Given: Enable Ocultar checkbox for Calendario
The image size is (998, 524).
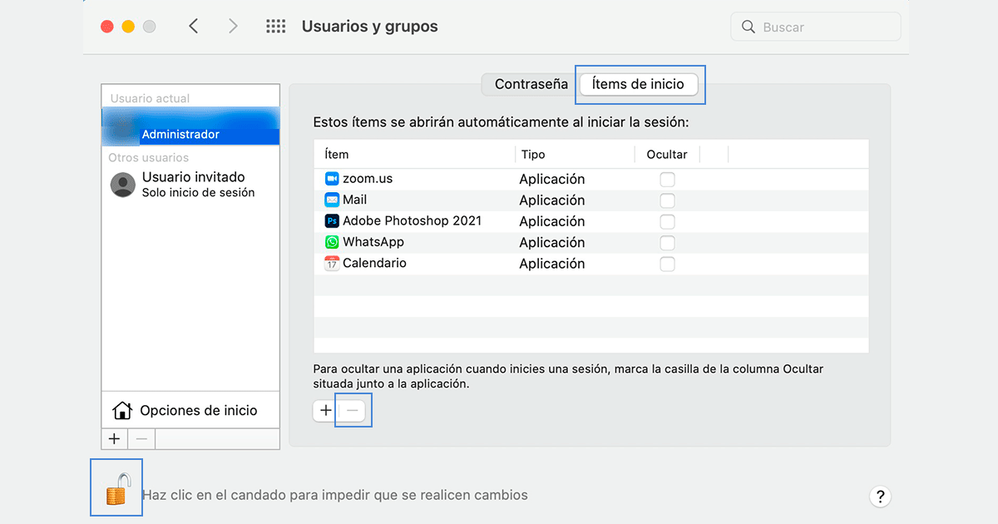Looking at the screenshot, I should pos(667,264).
